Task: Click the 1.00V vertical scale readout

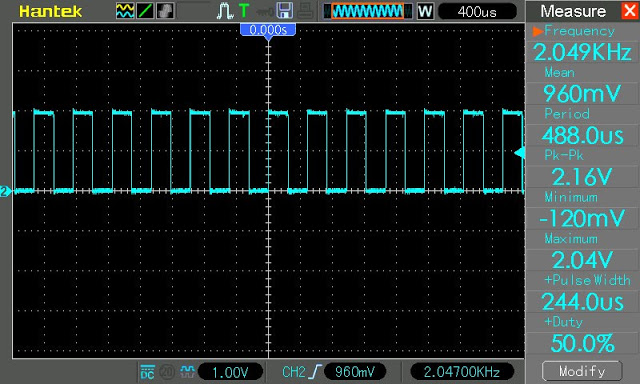Action: tap(230, 372)
